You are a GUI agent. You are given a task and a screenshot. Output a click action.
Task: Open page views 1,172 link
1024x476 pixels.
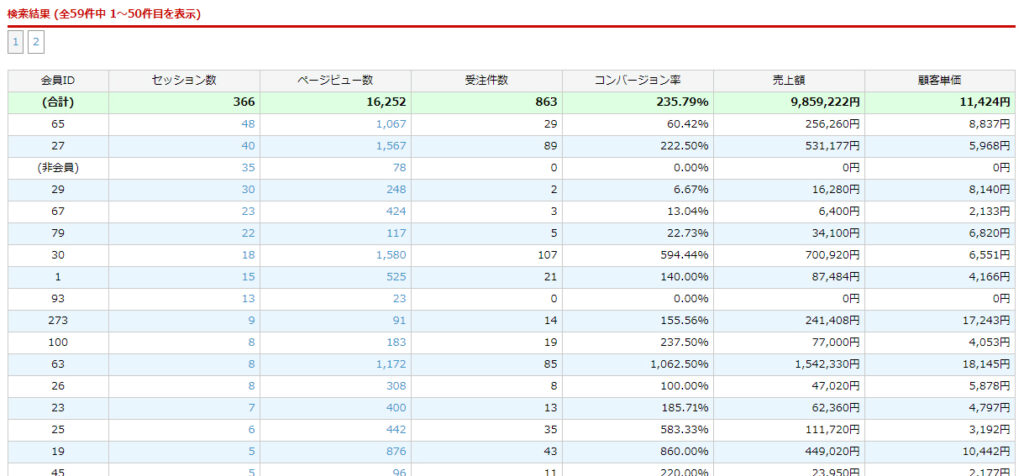391,364
